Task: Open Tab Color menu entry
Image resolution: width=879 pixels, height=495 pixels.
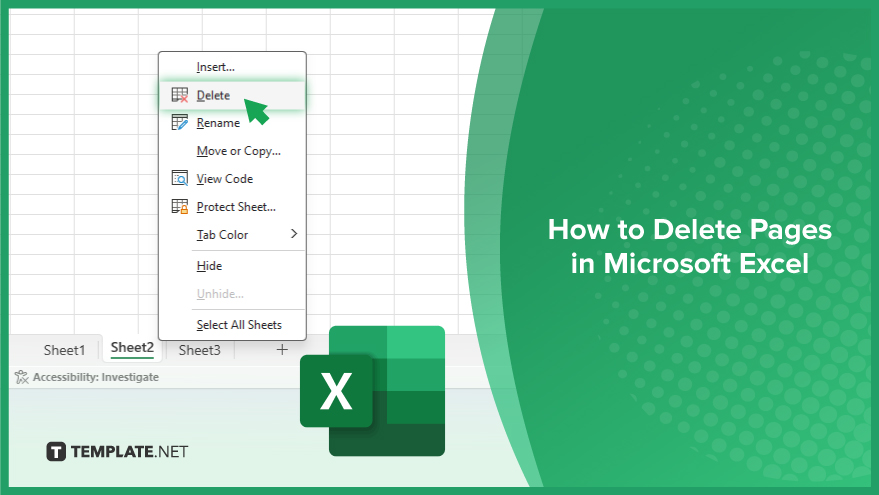Action: coord(232,235)
